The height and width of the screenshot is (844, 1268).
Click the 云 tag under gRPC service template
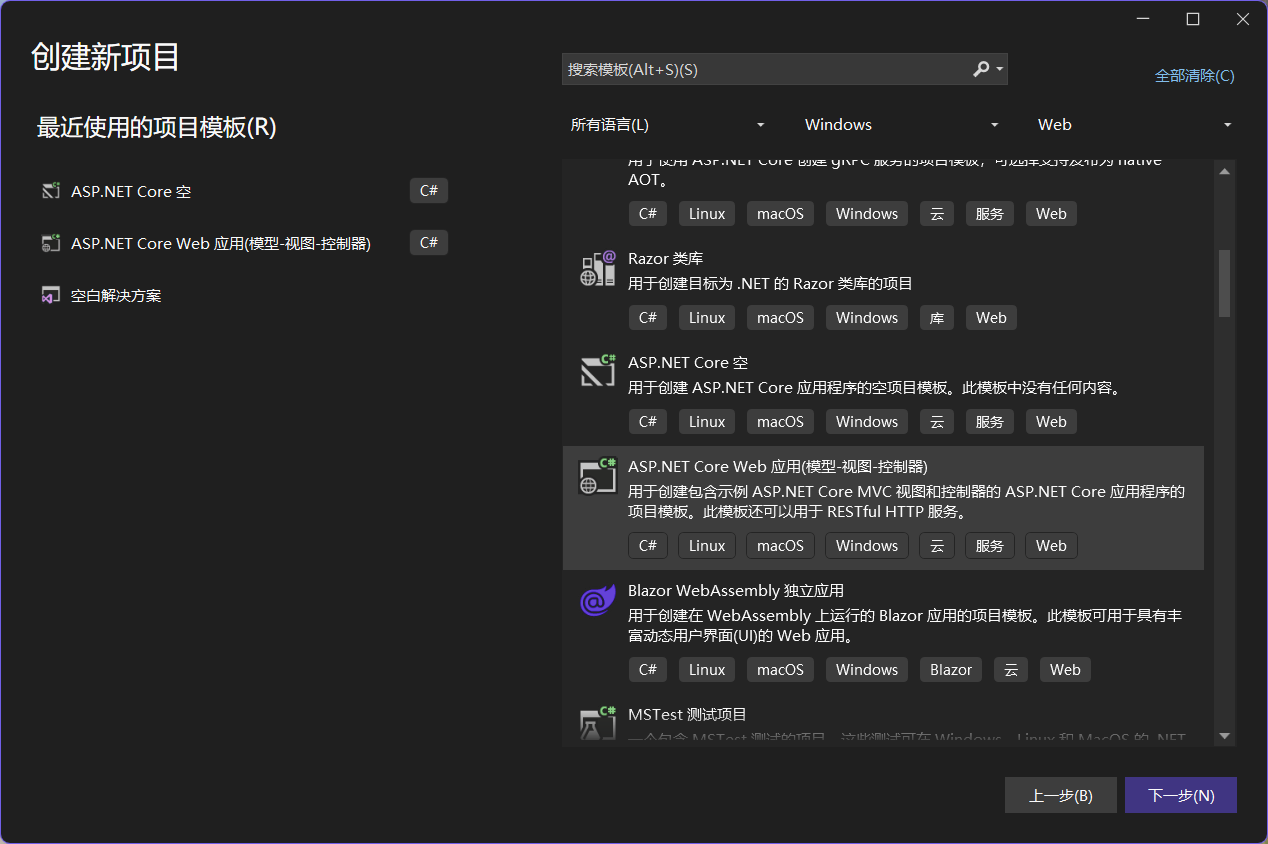(x=937, y=214)
